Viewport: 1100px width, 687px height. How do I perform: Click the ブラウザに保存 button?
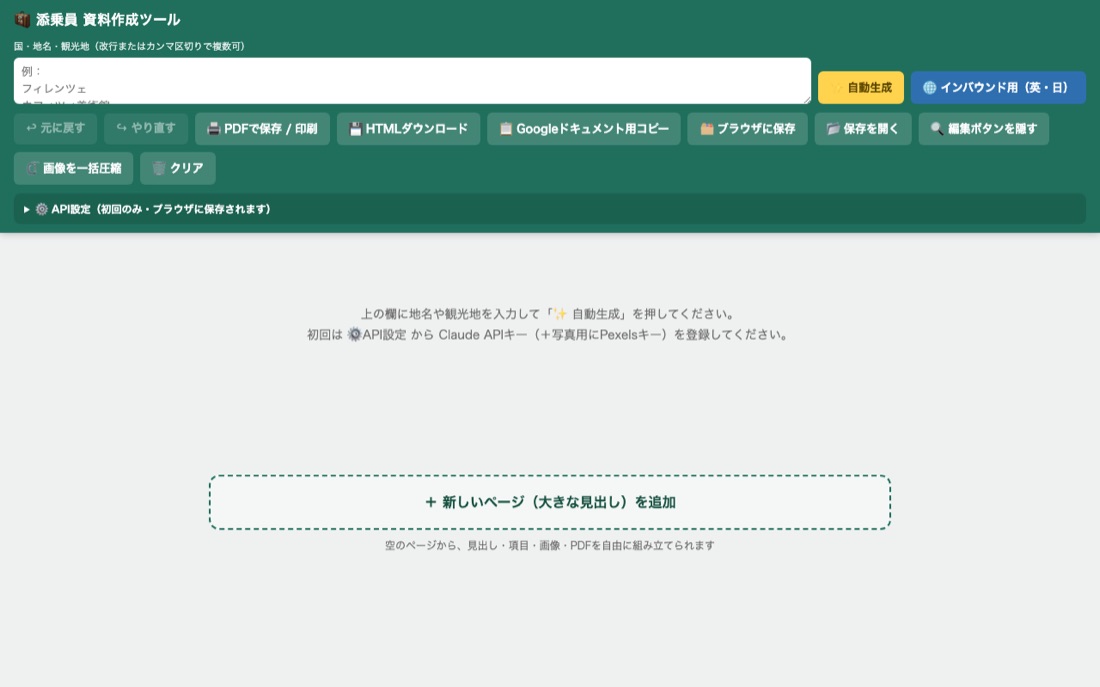747,128
